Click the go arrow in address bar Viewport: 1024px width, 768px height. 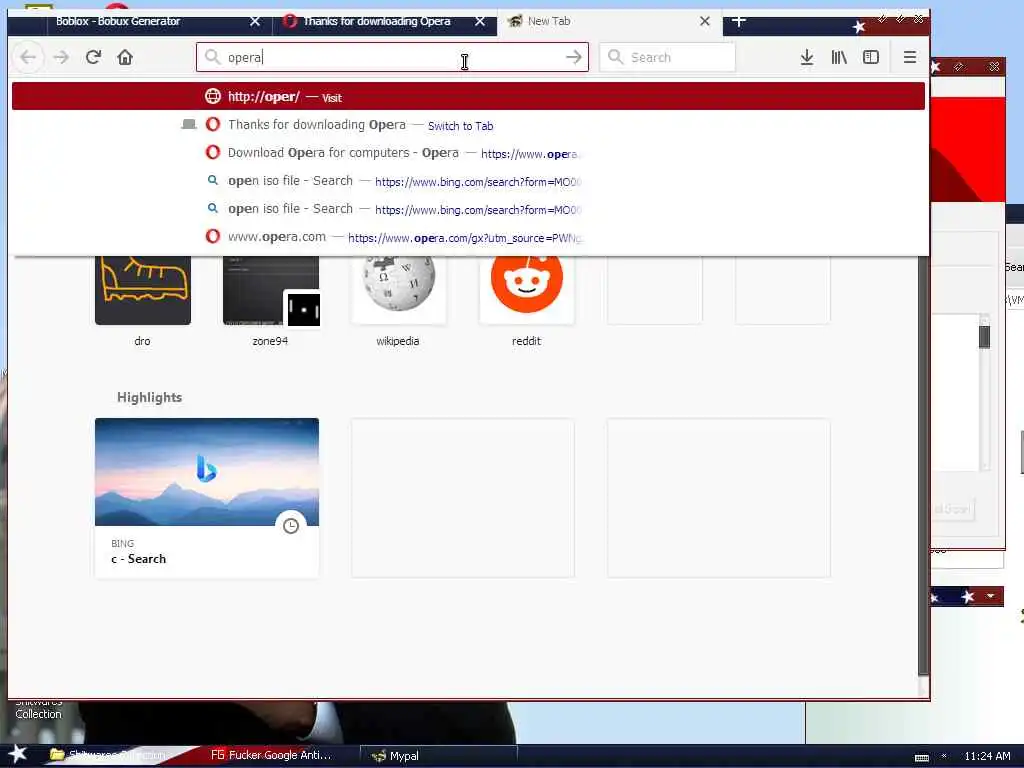point(573,57)
